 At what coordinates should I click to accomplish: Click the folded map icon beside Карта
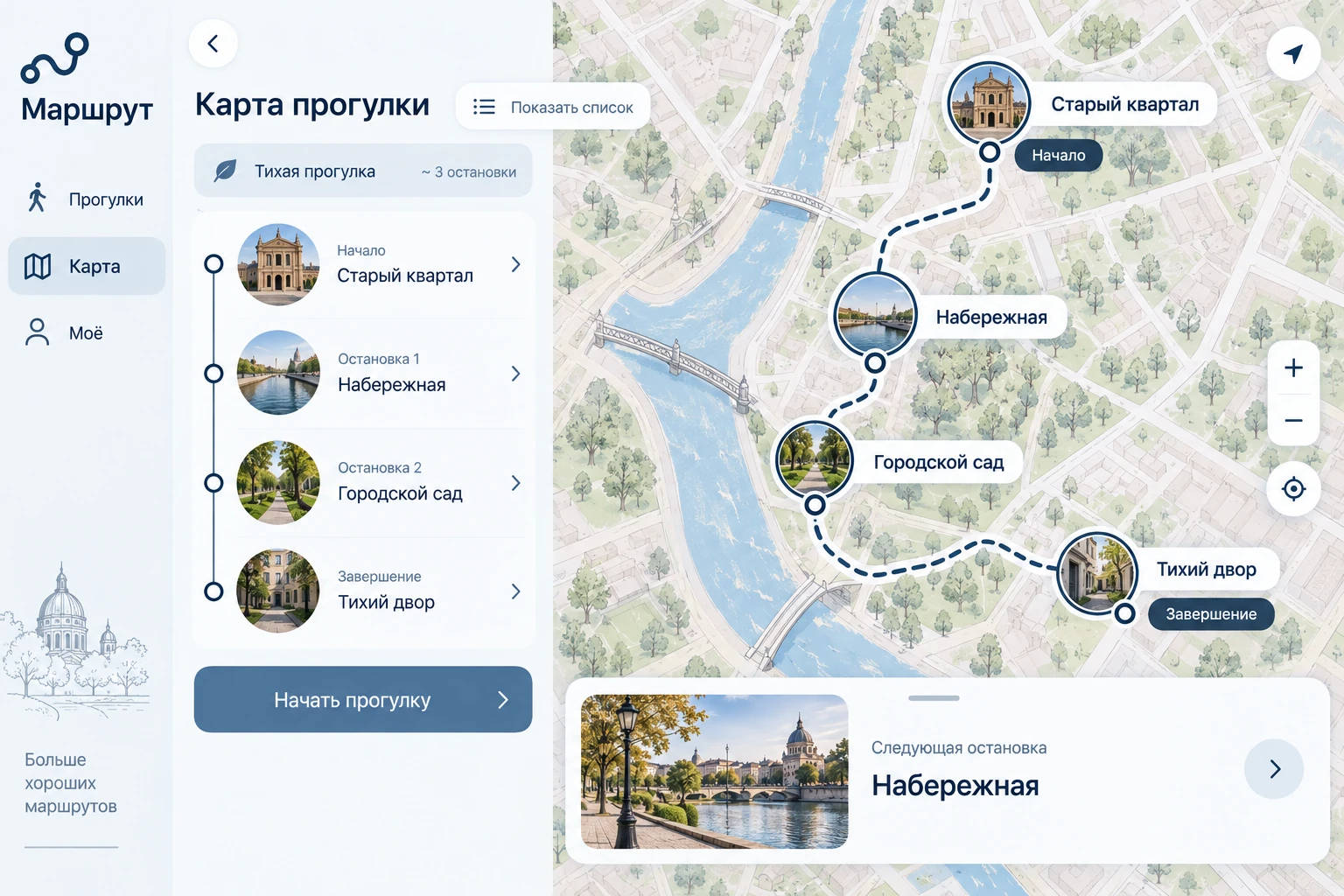(38, 266)
